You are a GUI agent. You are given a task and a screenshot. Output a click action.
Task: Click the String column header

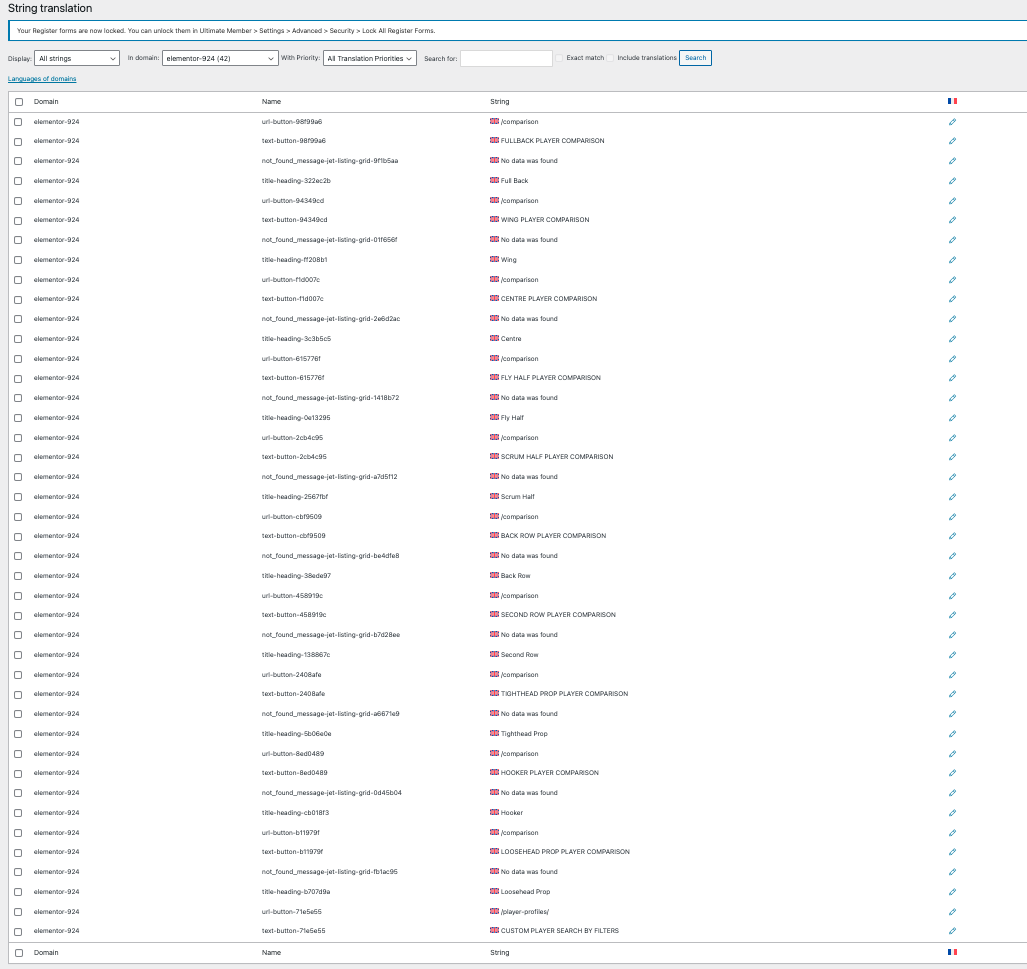(500, 102)
